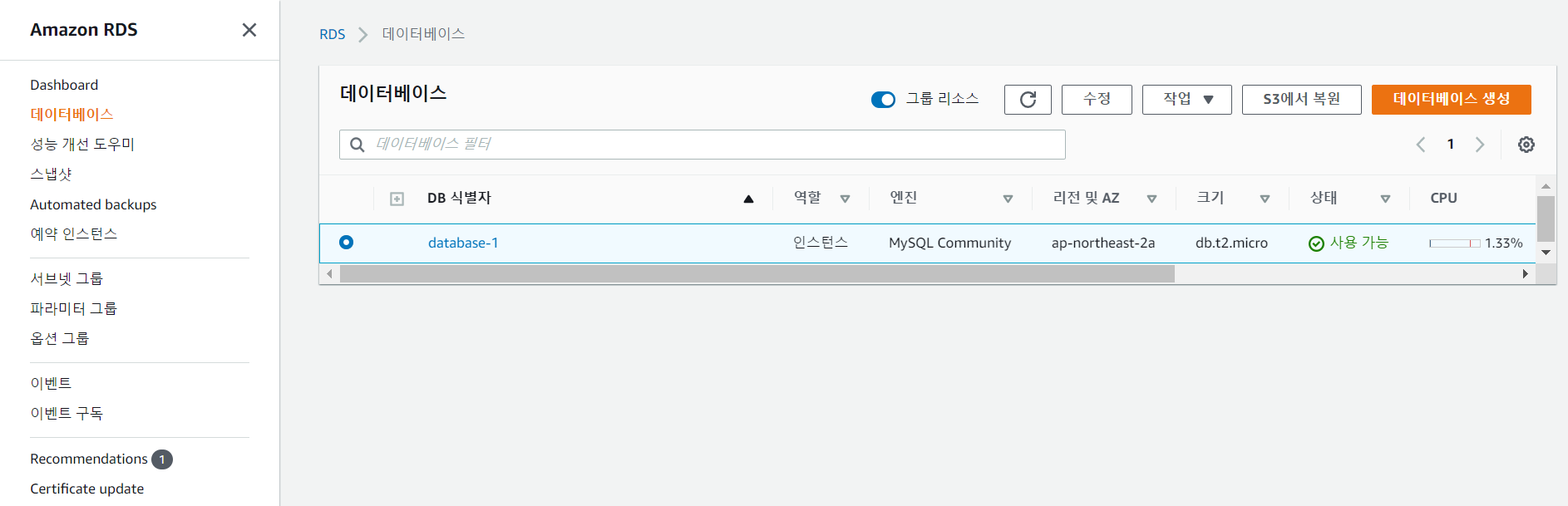Open Automated backups in sidebar
This screenshot has height=506, width=1568.
93,204
